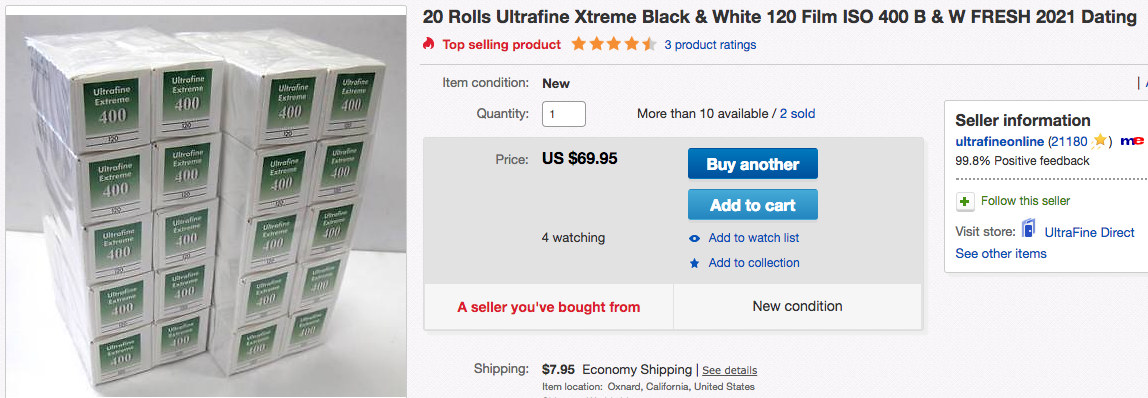This screenshot has width=1148, height=398.
Task: Click the star icon beside Add to collection
Action: pyautogui.click(x=695, y=263)
